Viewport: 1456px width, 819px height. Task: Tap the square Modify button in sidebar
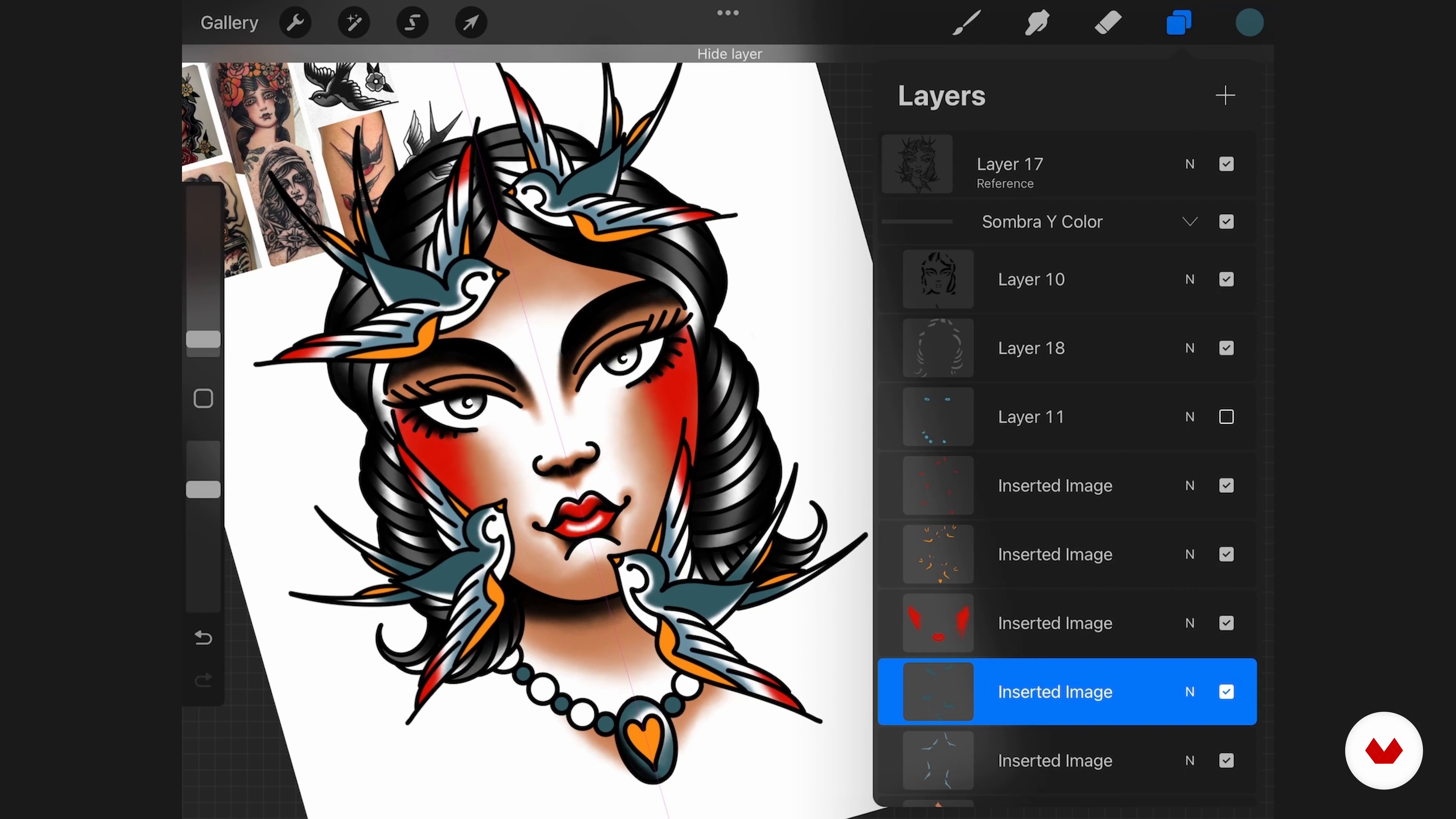tap(204, 399)
